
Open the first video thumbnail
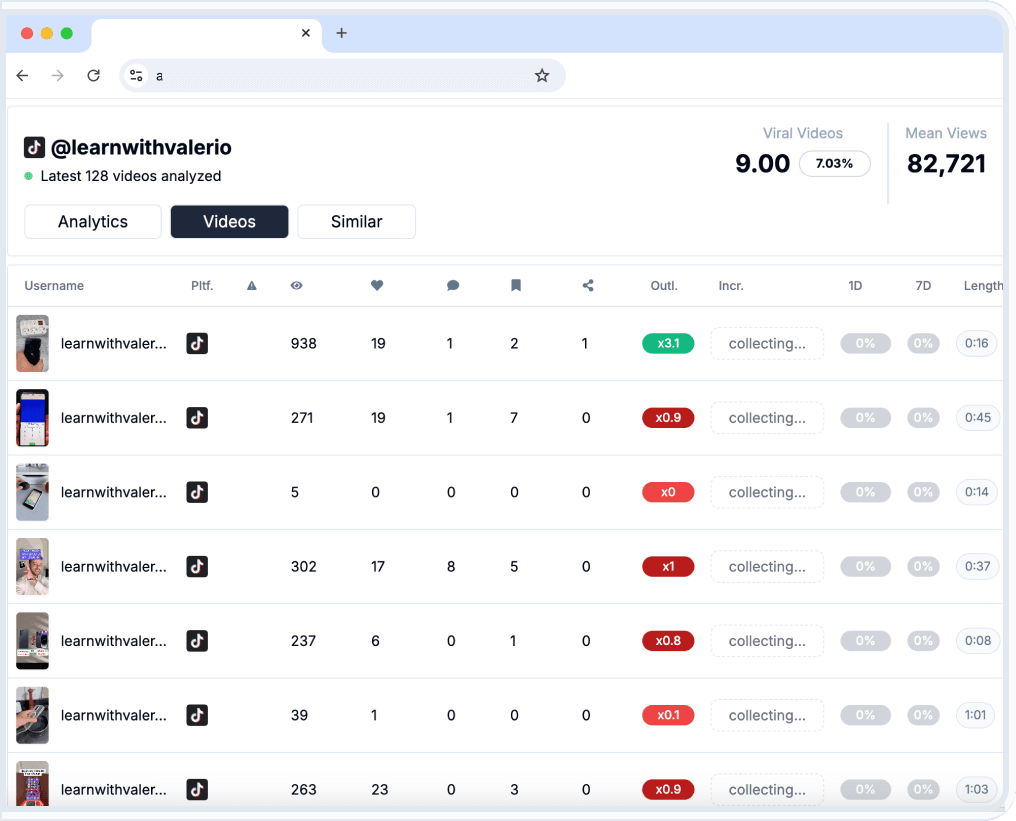[x=32, y=343]
